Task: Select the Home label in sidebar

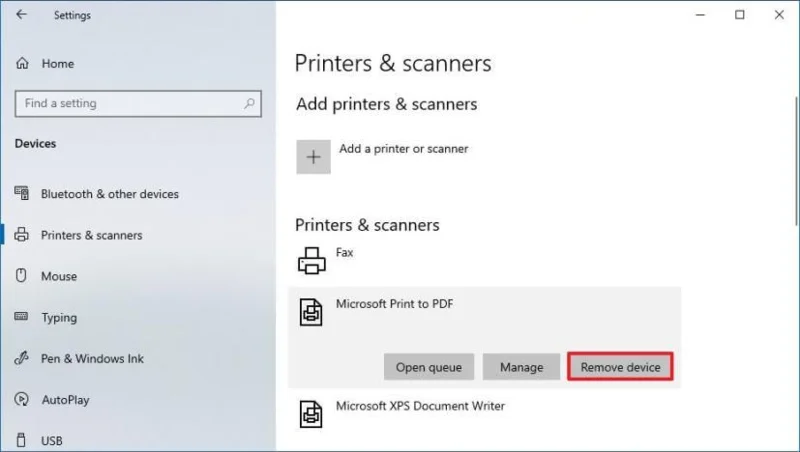Action: (x=58, y=64)
